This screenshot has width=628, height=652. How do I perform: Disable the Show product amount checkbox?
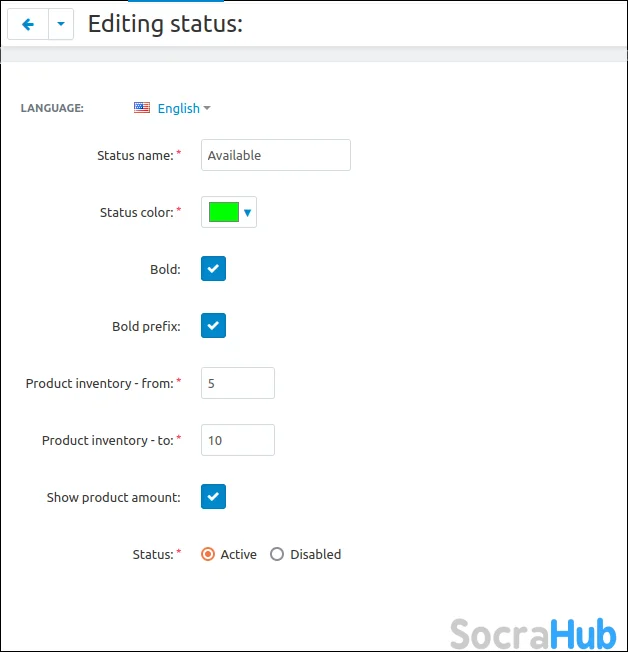click(x=213, y=497)
